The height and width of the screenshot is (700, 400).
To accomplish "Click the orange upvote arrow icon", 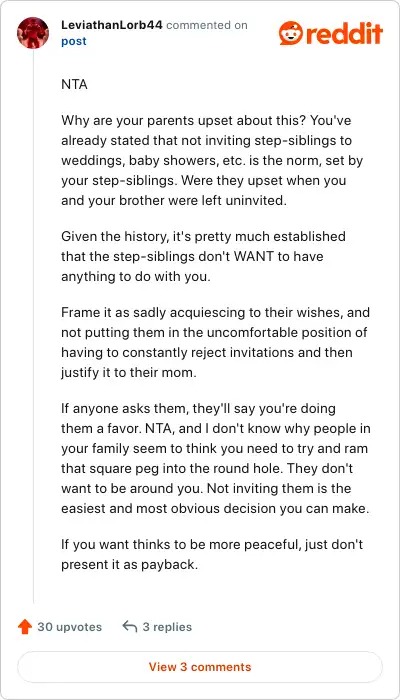I will point(25,627).
